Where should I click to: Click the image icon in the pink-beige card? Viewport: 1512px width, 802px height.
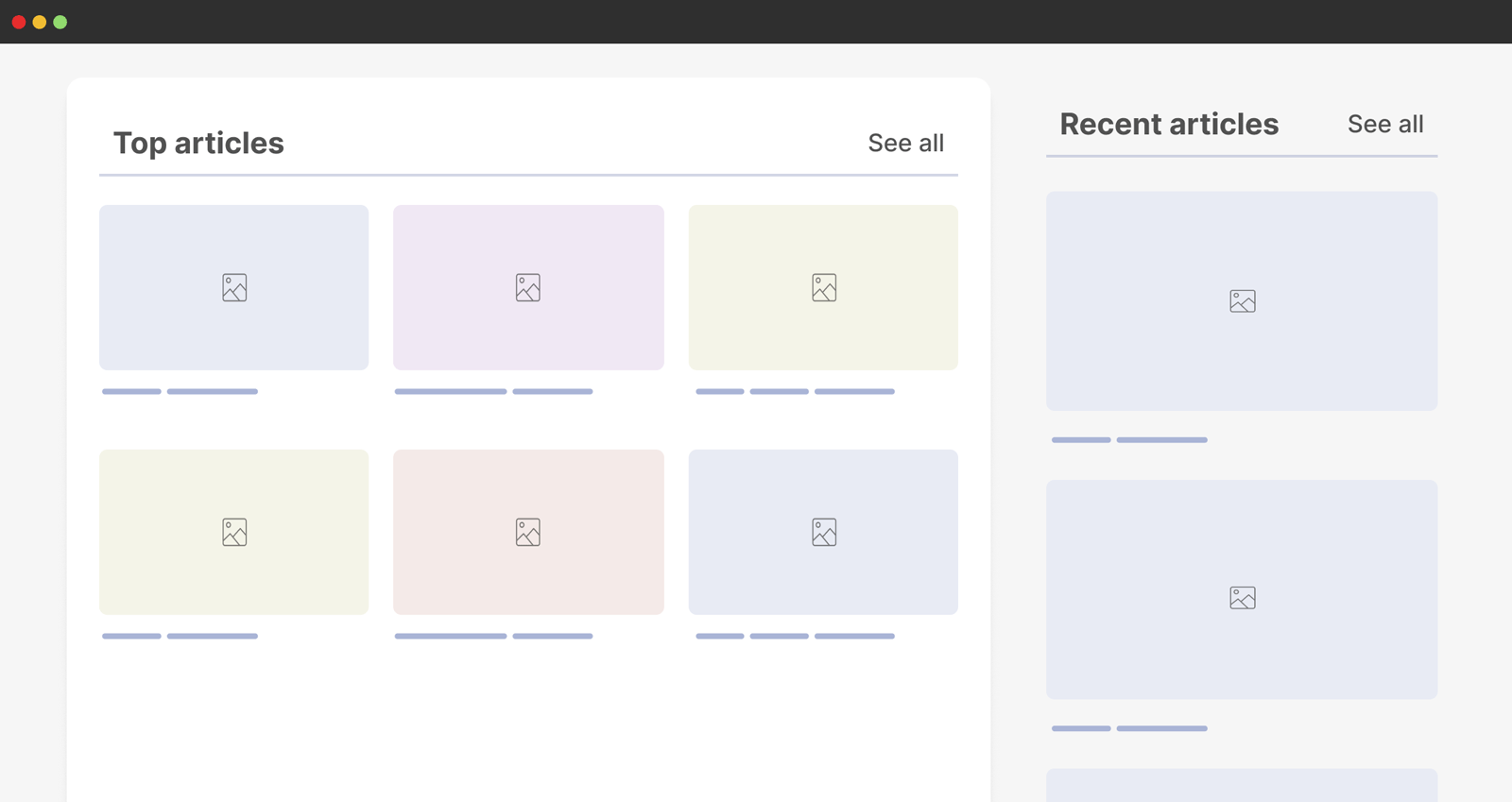tap(528, 532)
